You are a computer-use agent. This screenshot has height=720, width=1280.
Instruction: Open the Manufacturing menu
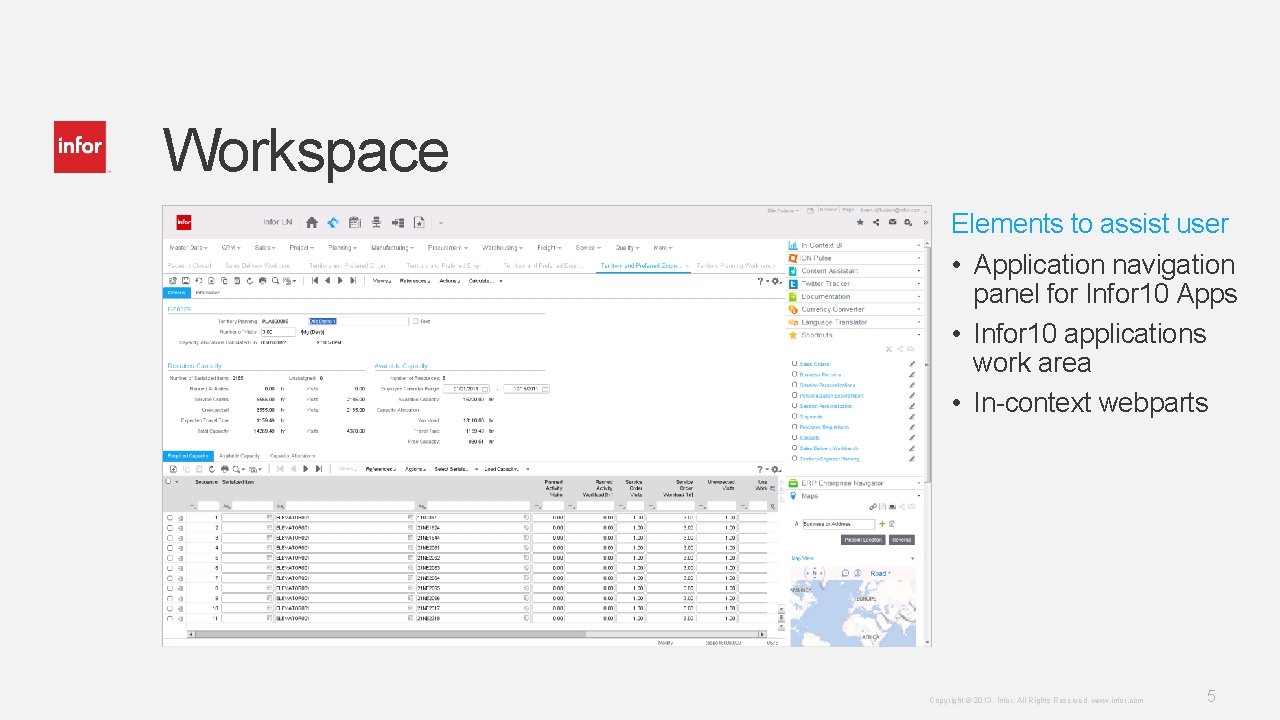tap(392, 248)
